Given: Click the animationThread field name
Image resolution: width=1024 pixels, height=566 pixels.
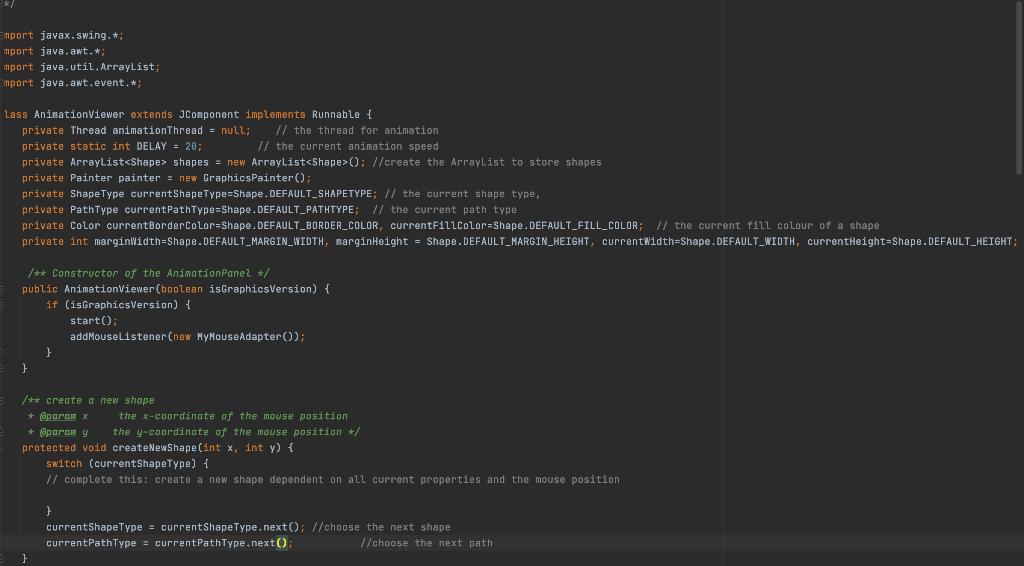Looking at the screenshot, I should pyautogui.click(x=157, y=131).
